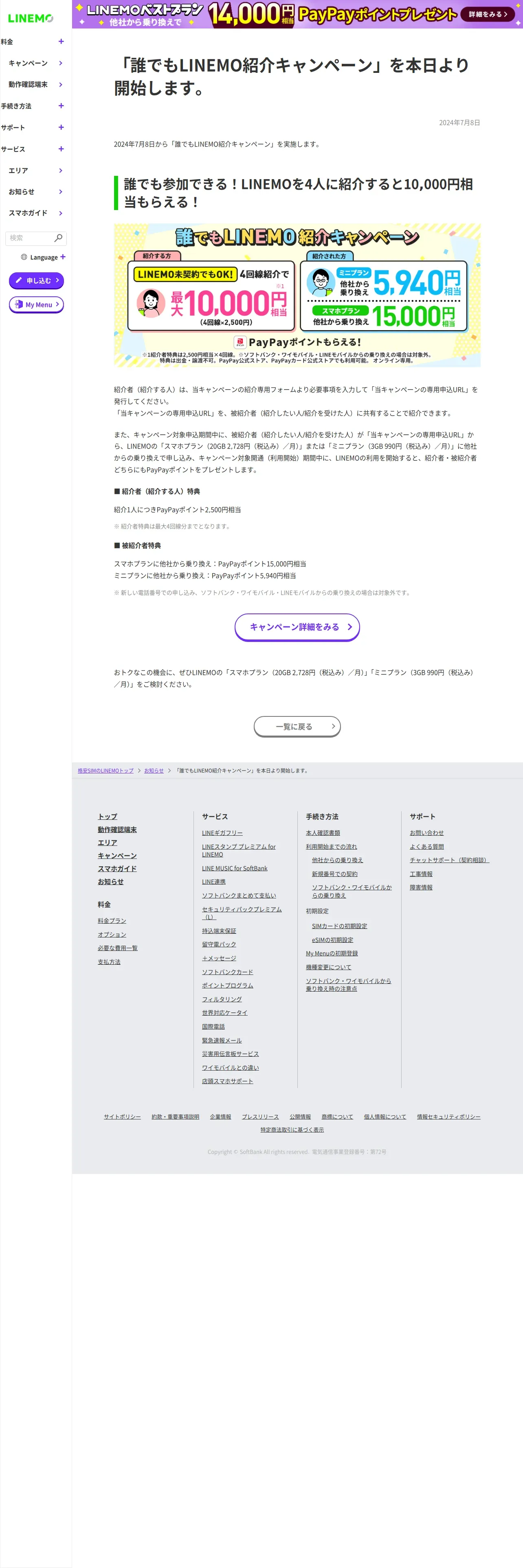Open お知らせ in the sidebar
The height and width of the screenshot is (1568, 523).
coord(35,192)
